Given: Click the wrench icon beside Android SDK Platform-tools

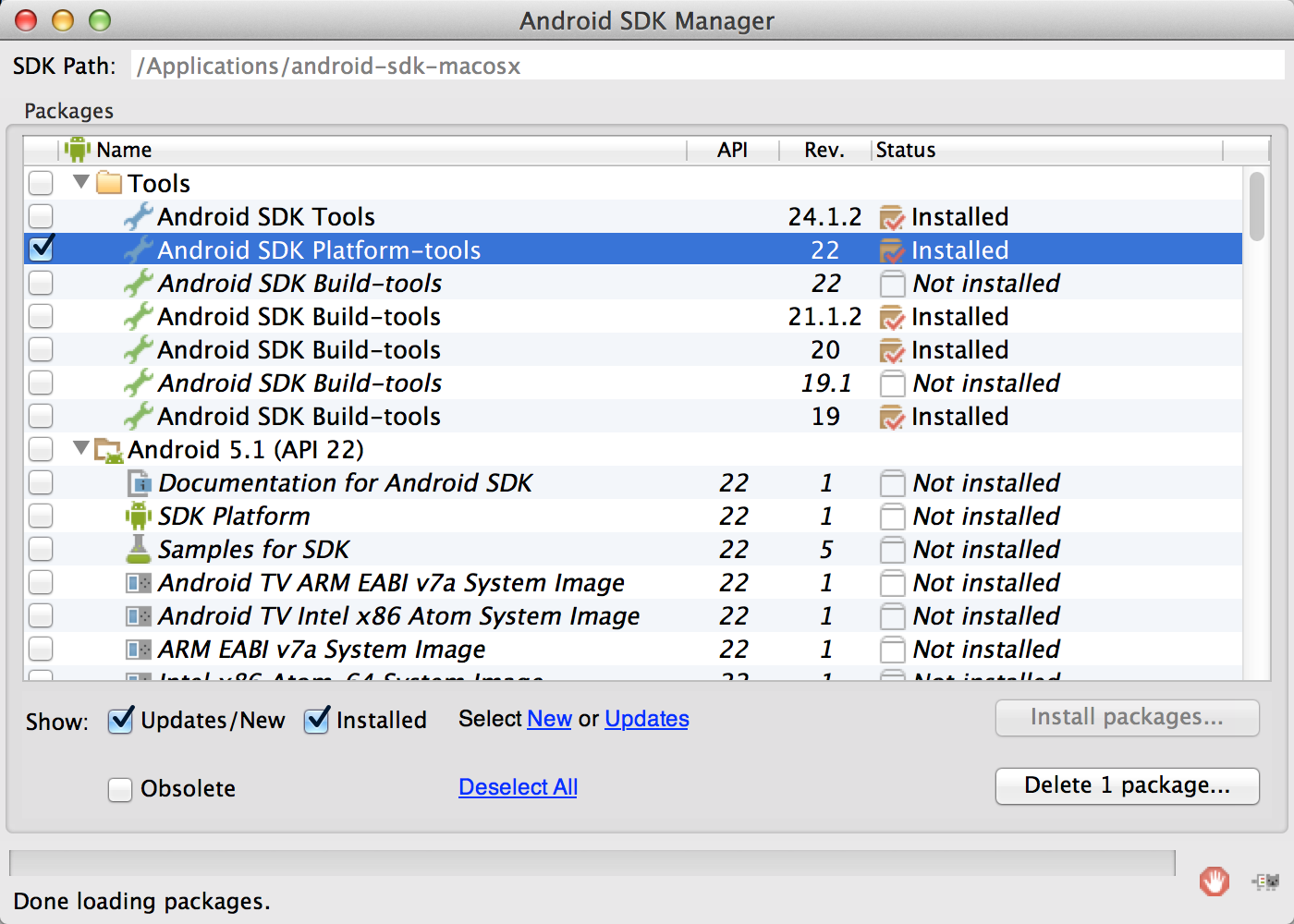Looking at the screenshot, I should coord(139,250).
